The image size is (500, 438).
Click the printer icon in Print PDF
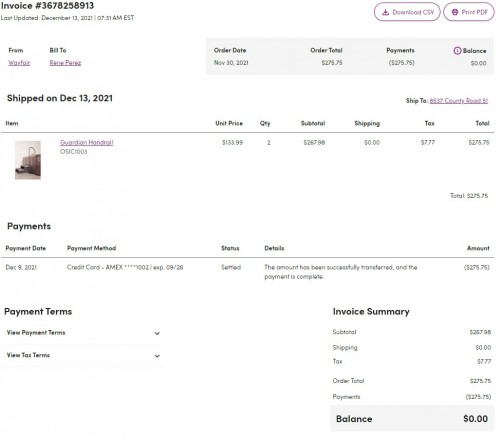point(455,12)
